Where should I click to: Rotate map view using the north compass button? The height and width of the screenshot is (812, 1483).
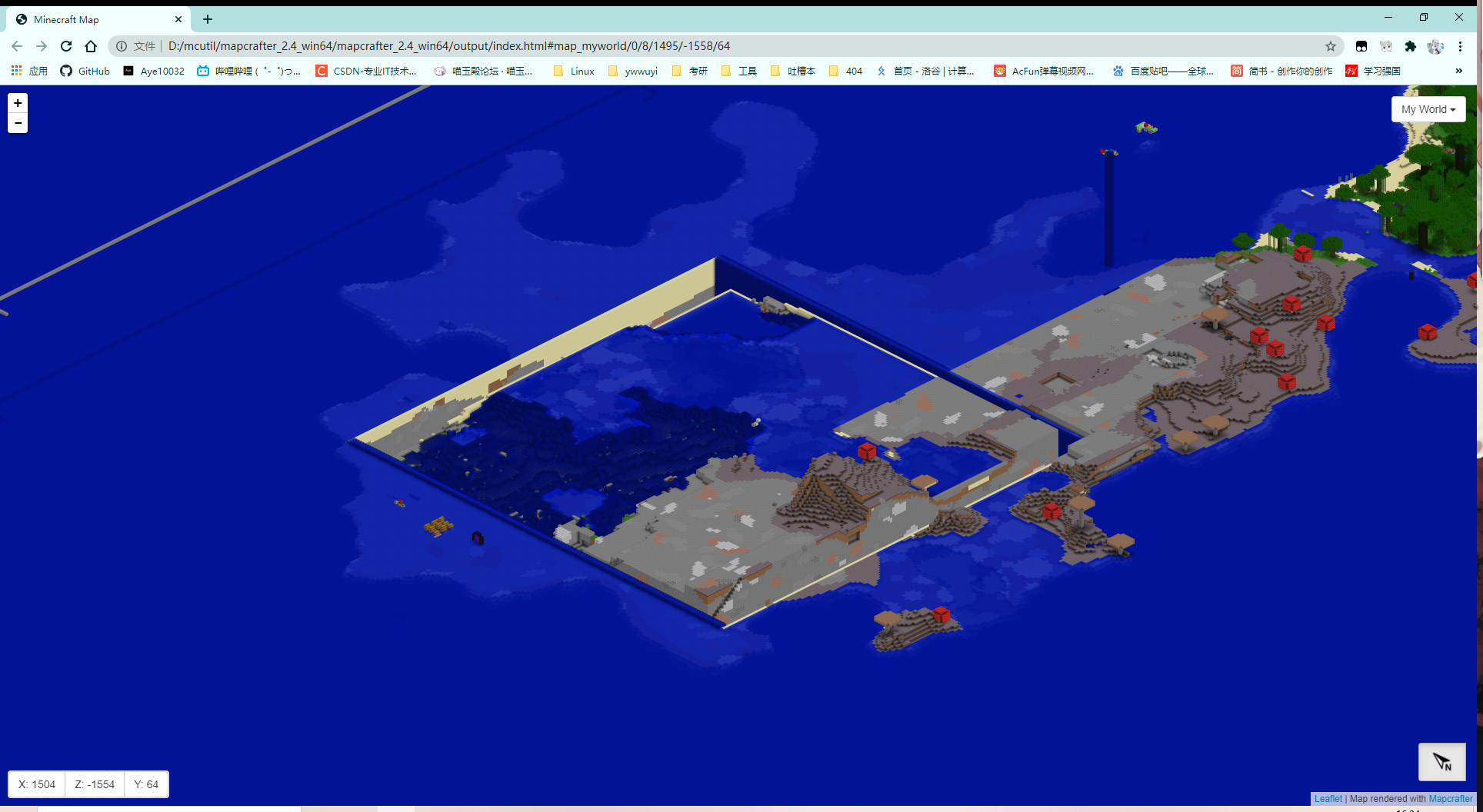point(1441,762)
